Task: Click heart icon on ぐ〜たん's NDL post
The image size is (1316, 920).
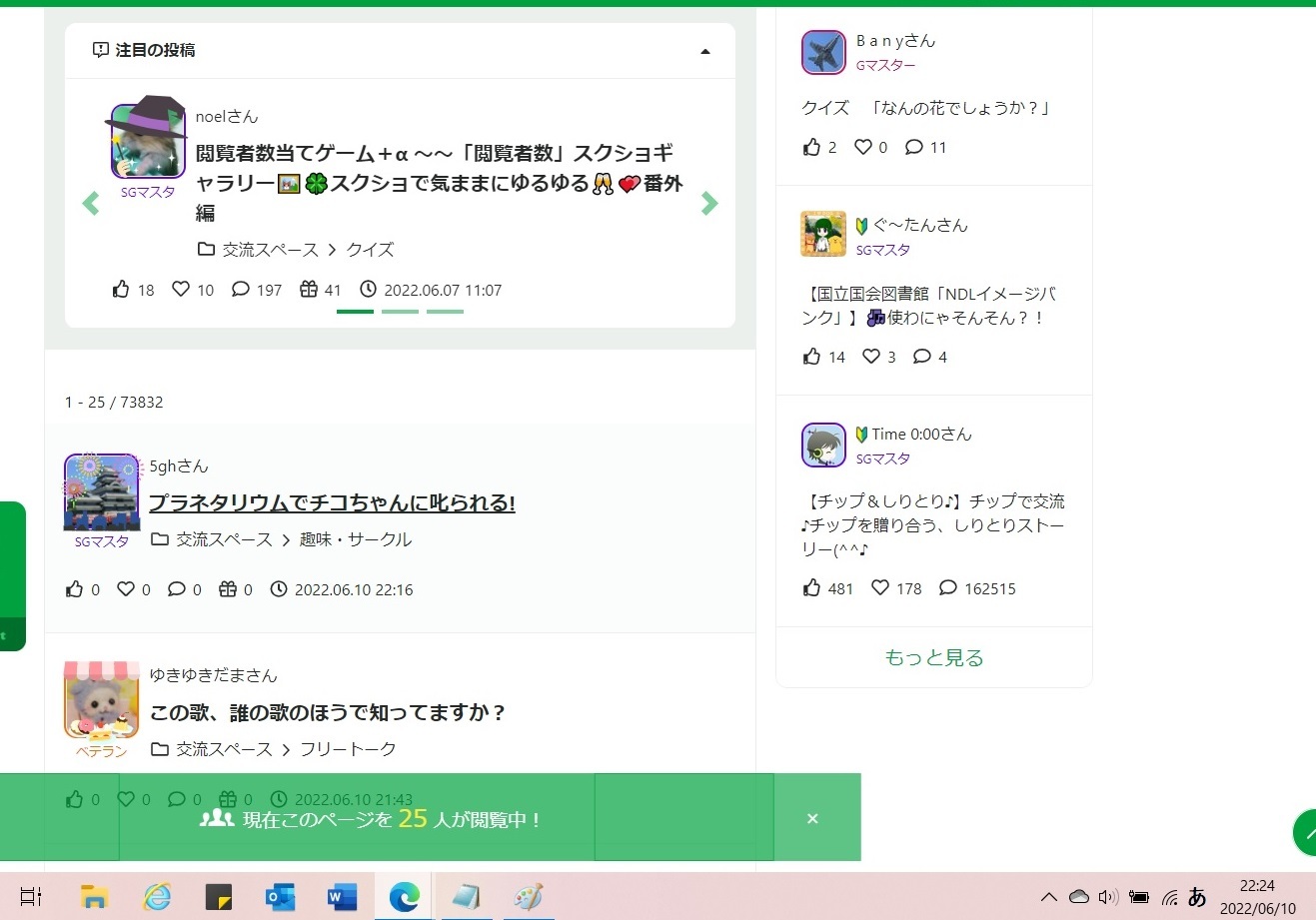Action: pyautogui.click(x=871, y=357)
